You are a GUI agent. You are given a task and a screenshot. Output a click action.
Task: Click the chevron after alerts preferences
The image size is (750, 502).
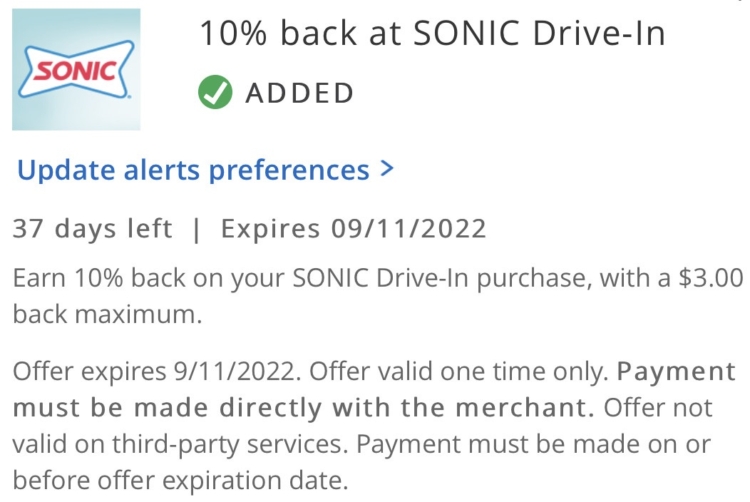(x=386, y=169)
